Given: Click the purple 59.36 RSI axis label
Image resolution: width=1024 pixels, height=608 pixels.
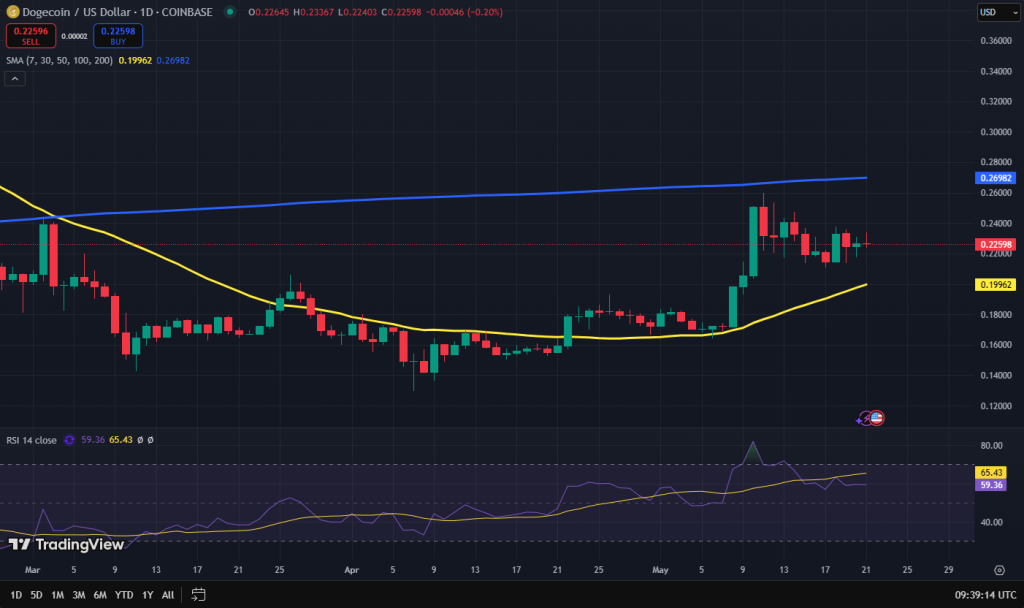Looking at the screenshot, I should click(991, 485).
